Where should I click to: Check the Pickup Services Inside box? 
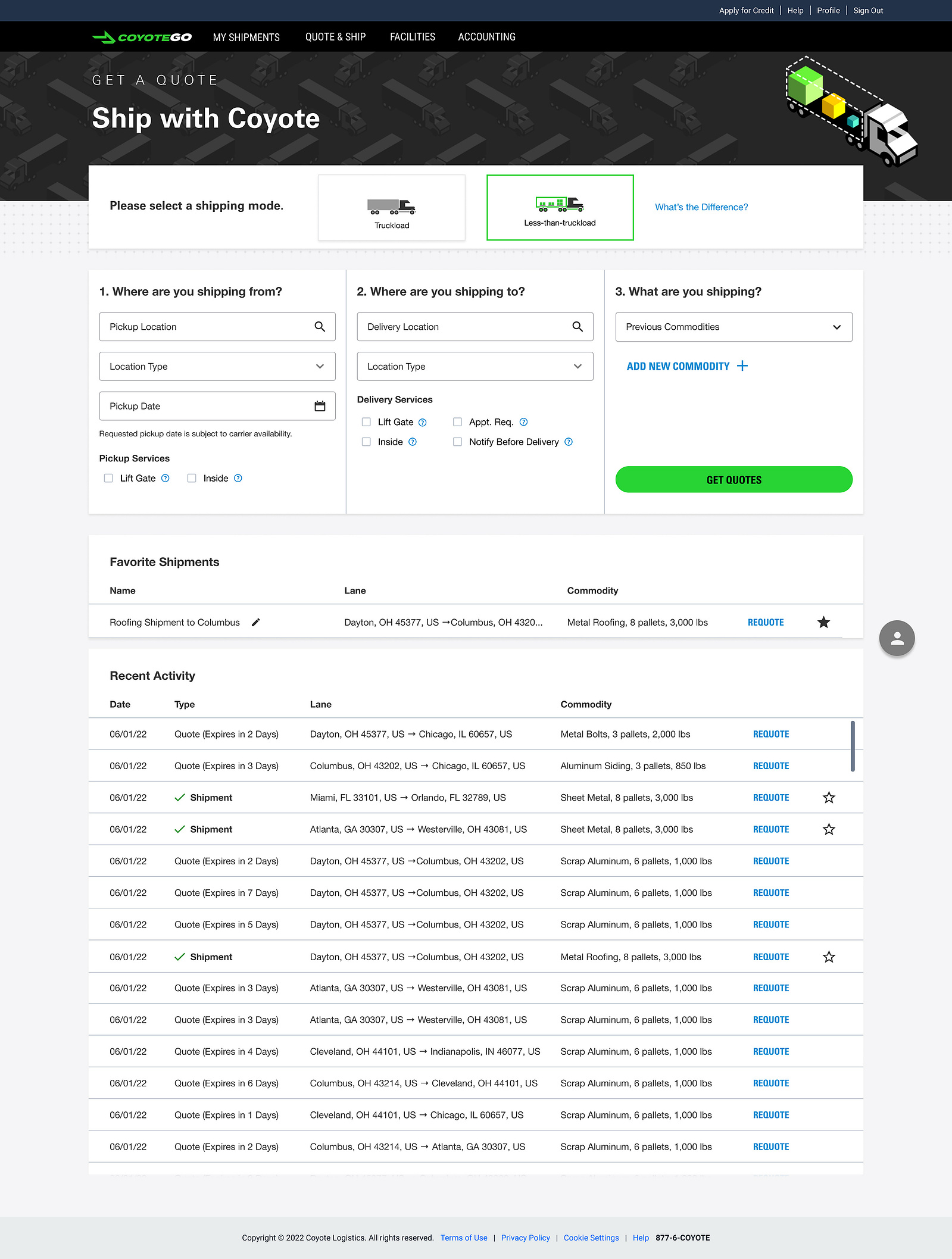click(192, 478)
